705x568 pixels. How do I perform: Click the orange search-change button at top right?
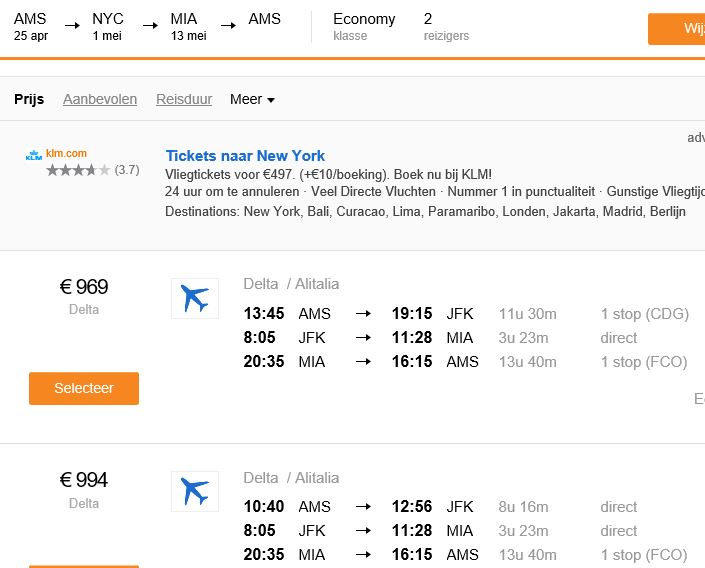(680, 28)
